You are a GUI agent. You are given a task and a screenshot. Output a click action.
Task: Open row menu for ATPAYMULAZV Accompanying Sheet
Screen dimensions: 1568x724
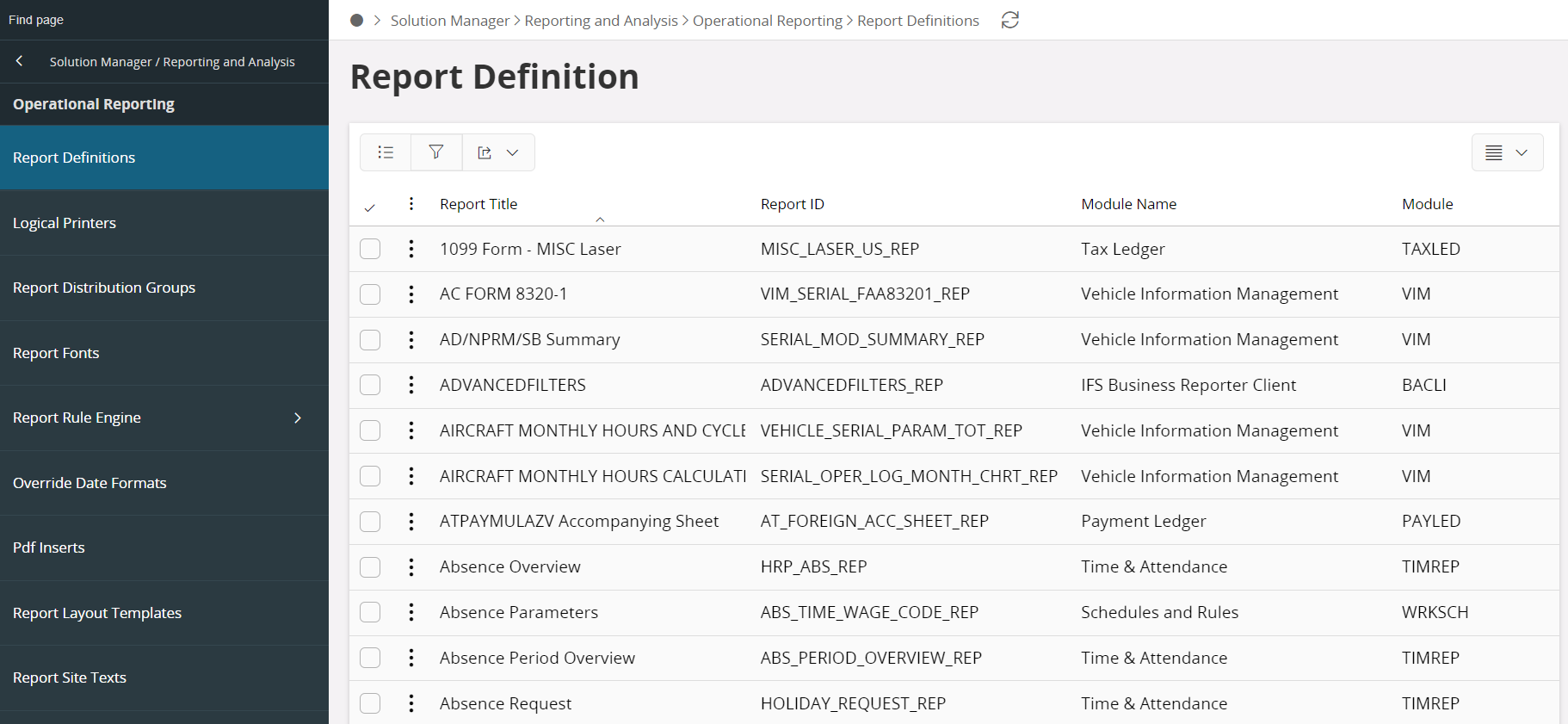[411, 522]
